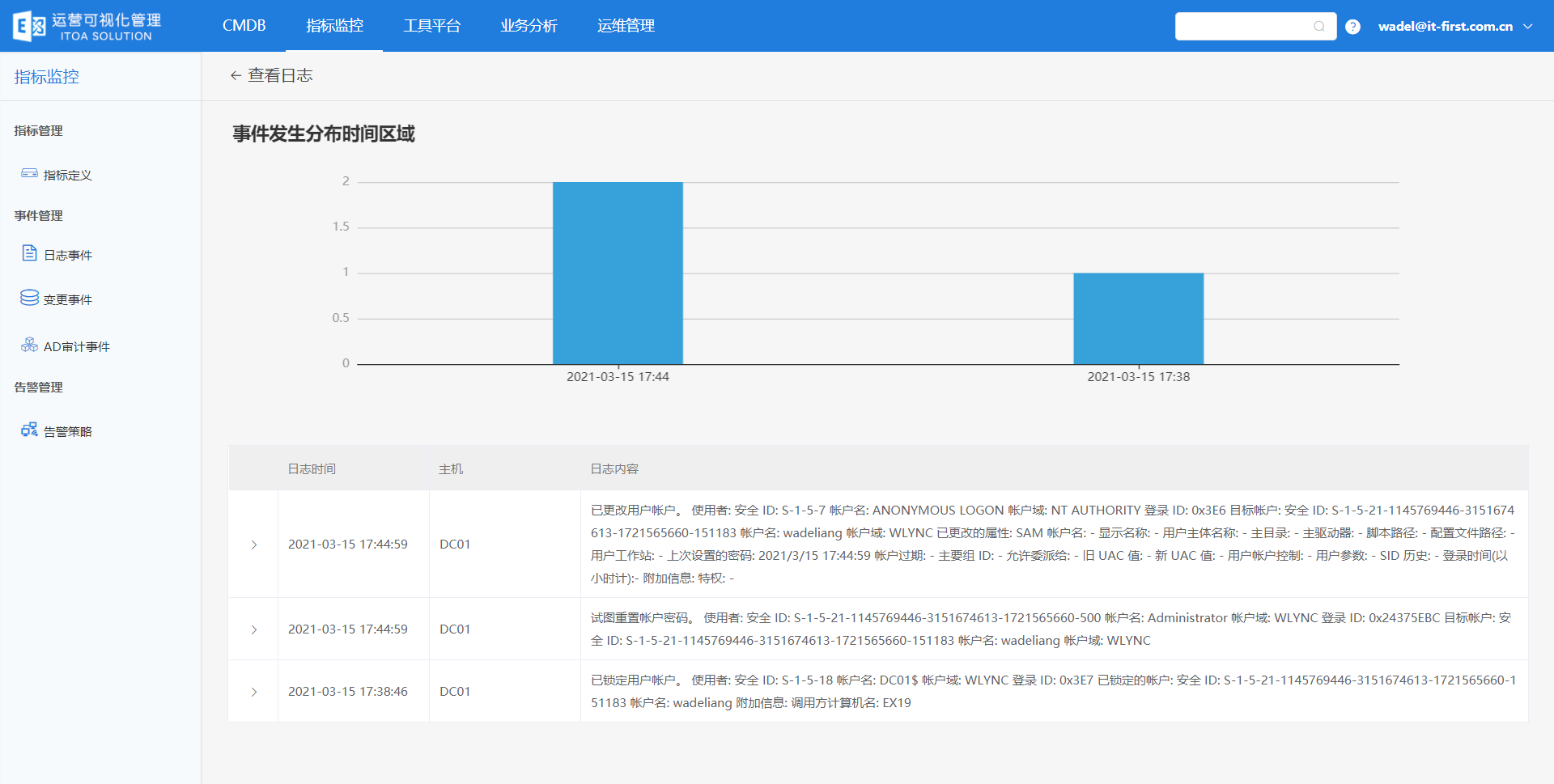This screenshot has height=784, width=1554.
Task: Click the ITOA Solution logo
Action: [87, 26]
